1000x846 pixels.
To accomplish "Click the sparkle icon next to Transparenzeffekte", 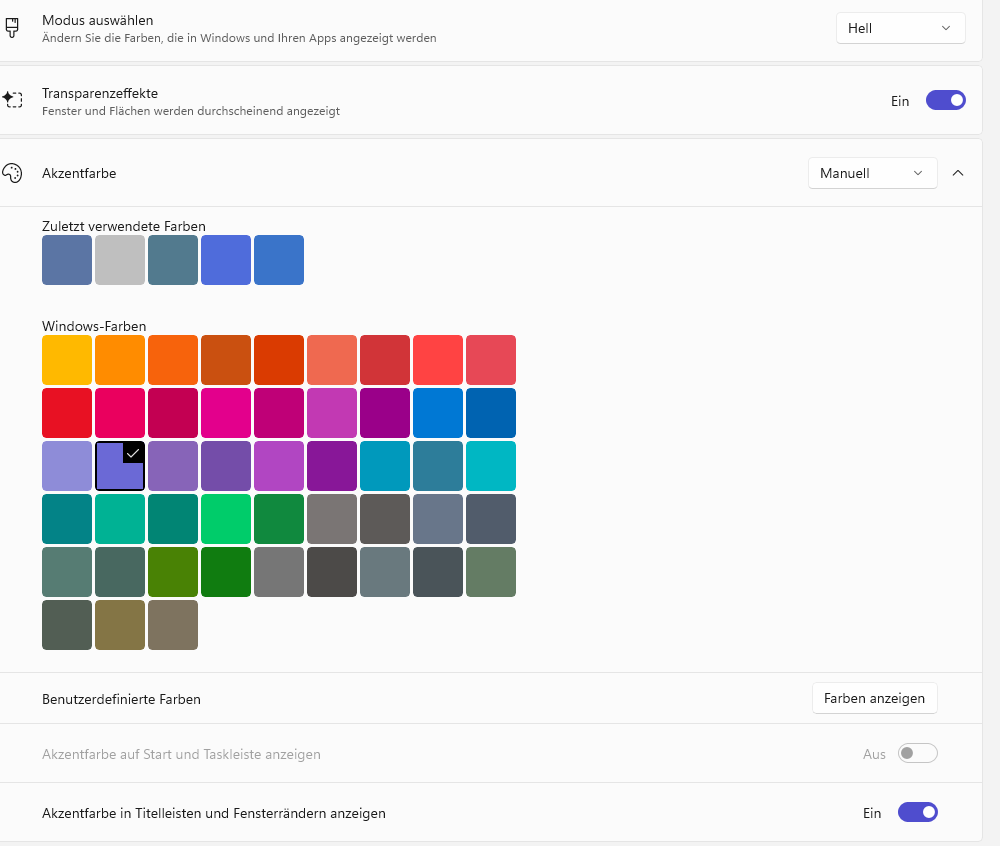I will pos(13,100).
